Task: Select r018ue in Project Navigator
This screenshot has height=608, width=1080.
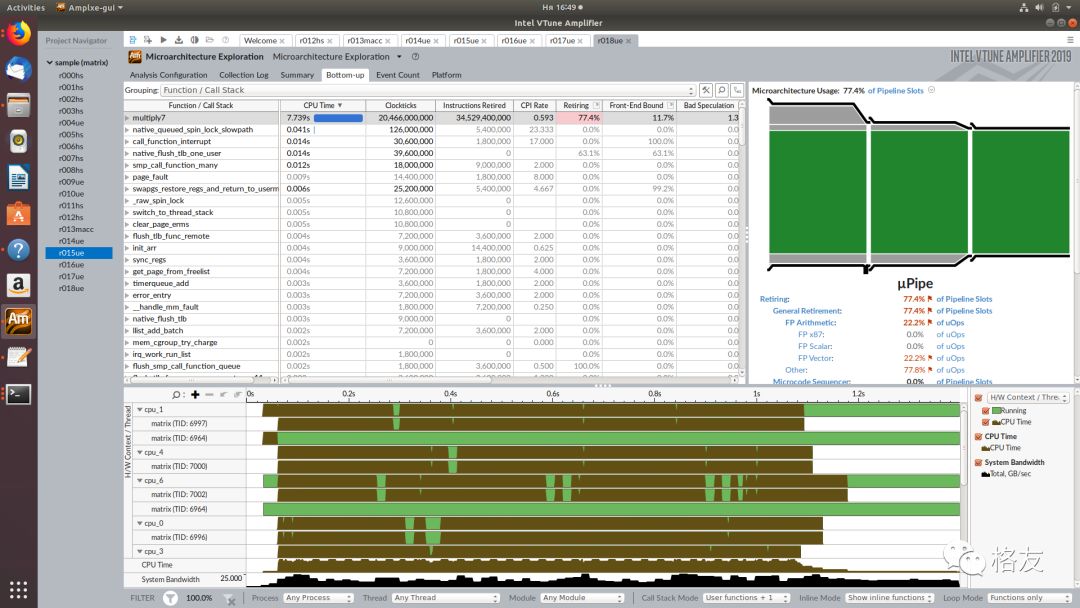Action: coord(71,289)
